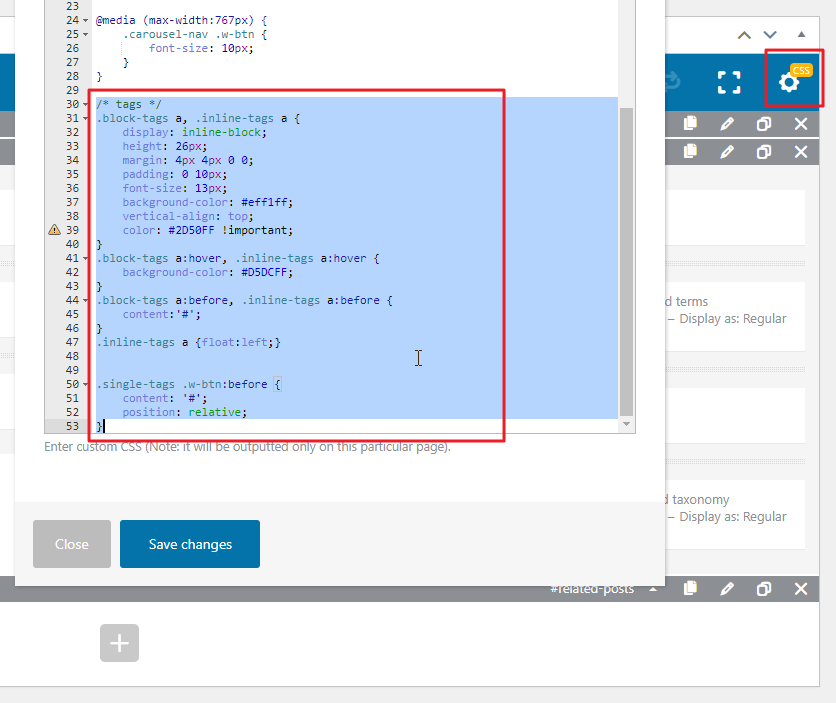
Task: Click the pencil edit icon in first gray row
Action: [727, 124]
